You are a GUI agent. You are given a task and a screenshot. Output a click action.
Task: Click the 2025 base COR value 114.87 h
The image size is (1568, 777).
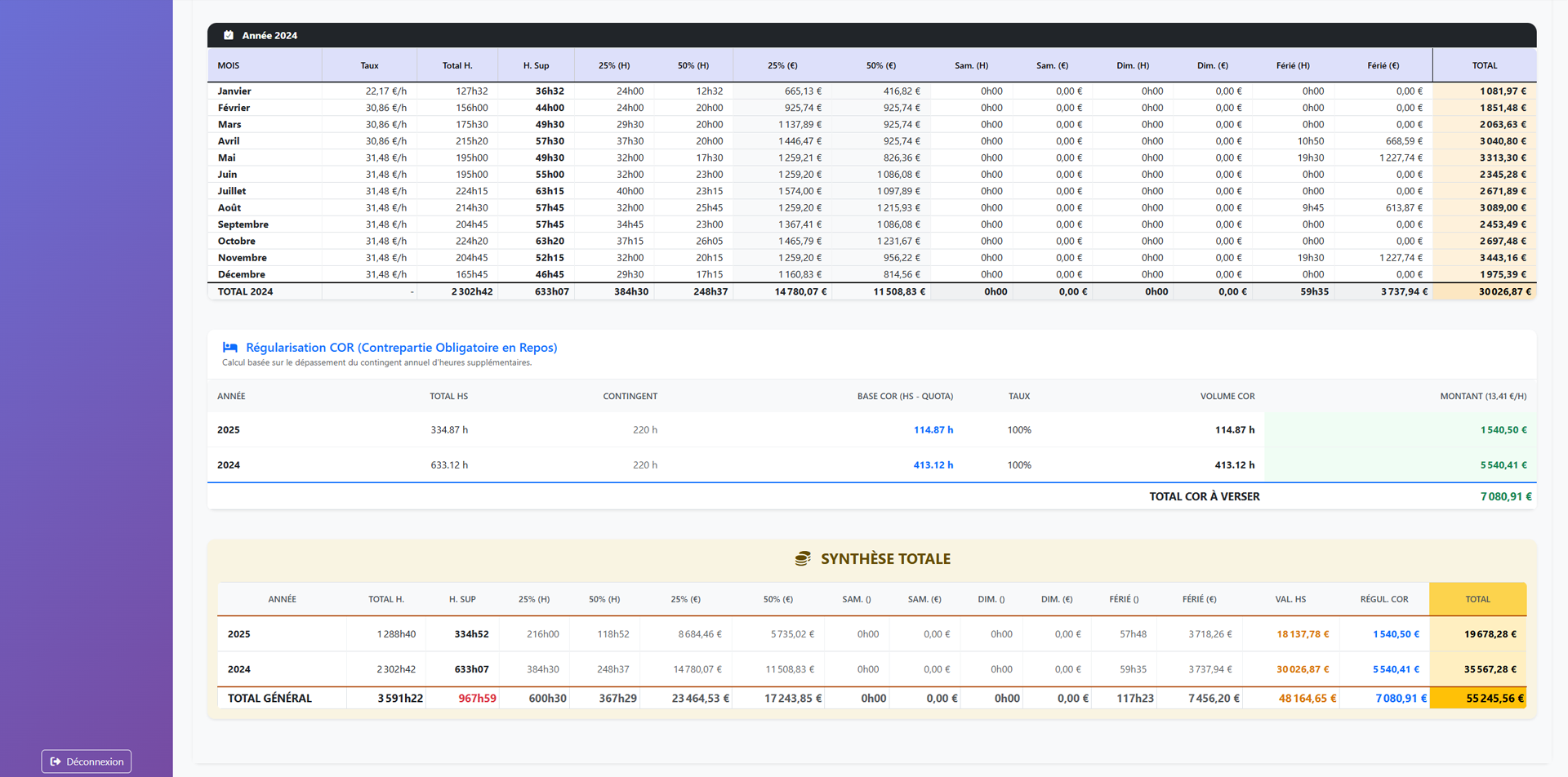pyautogui.click(x=933, y=430)
